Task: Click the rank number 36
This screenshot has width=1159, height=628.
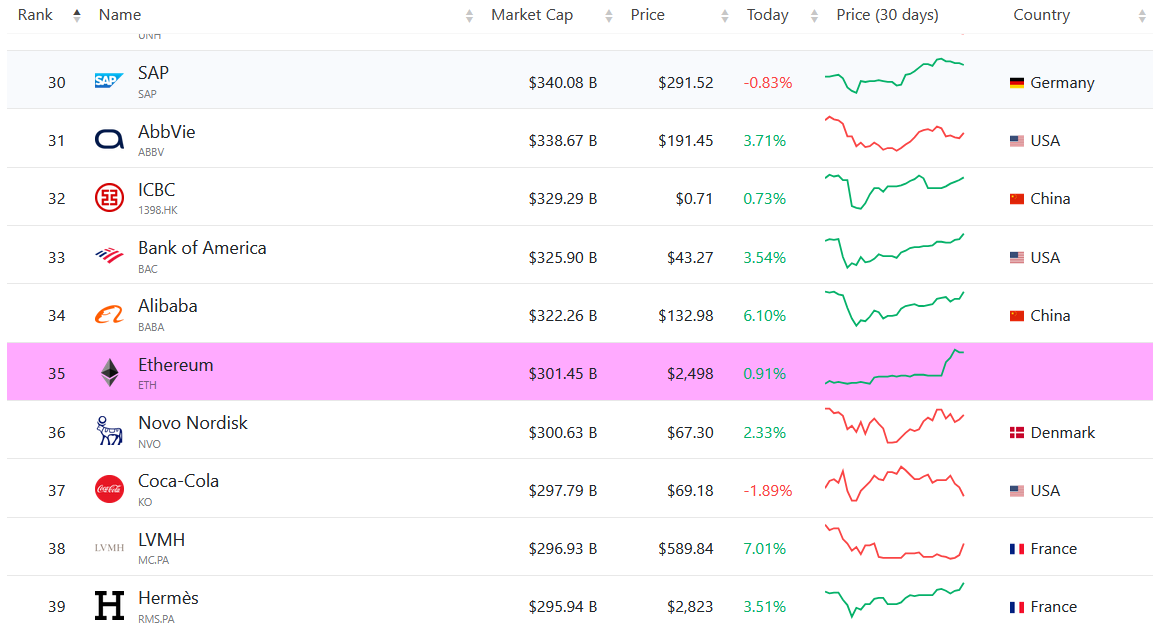Action: coord(57,433)
